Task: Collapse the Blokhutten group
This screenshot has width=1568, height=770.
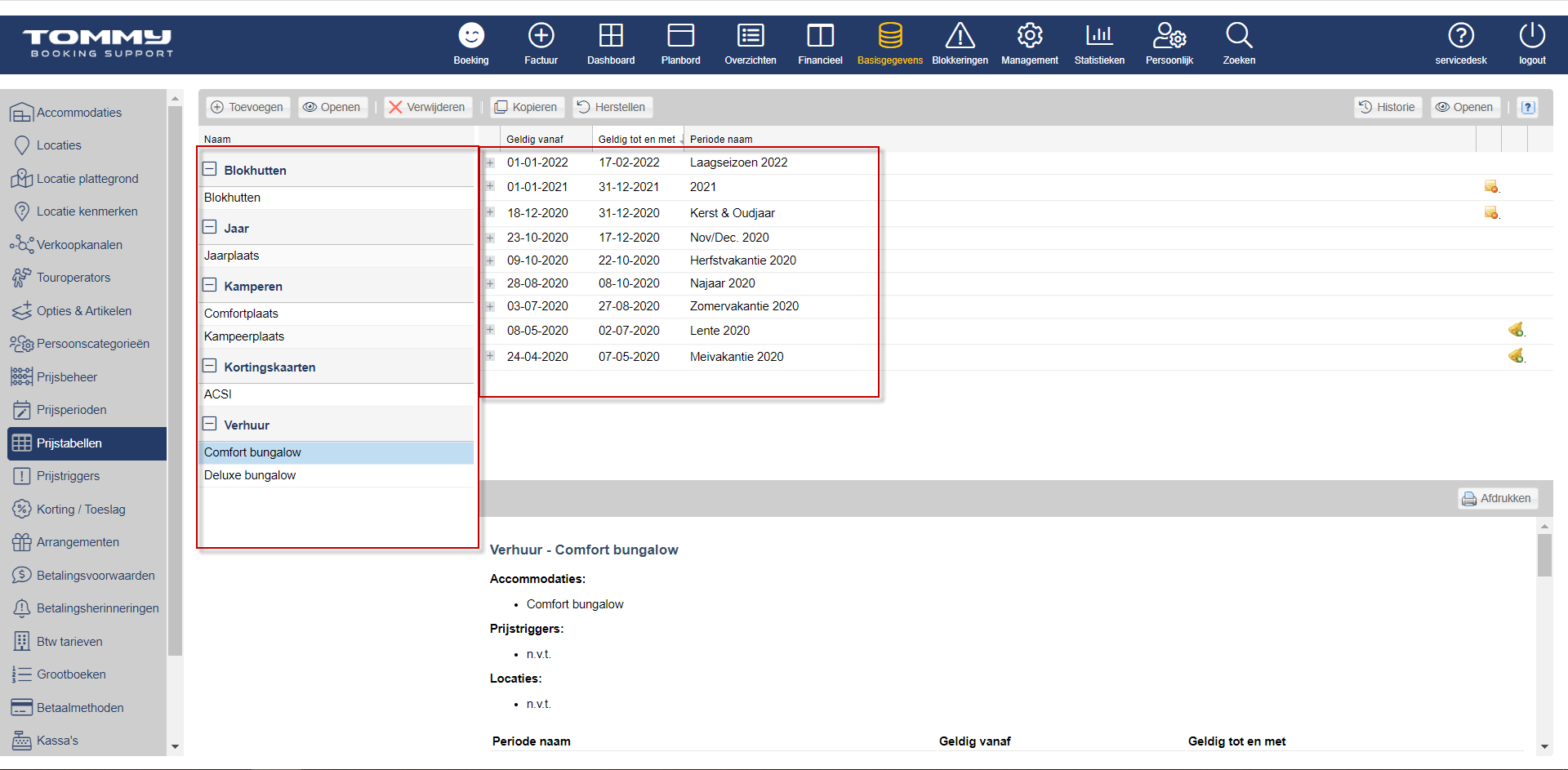Action: (x=209, y=169)
